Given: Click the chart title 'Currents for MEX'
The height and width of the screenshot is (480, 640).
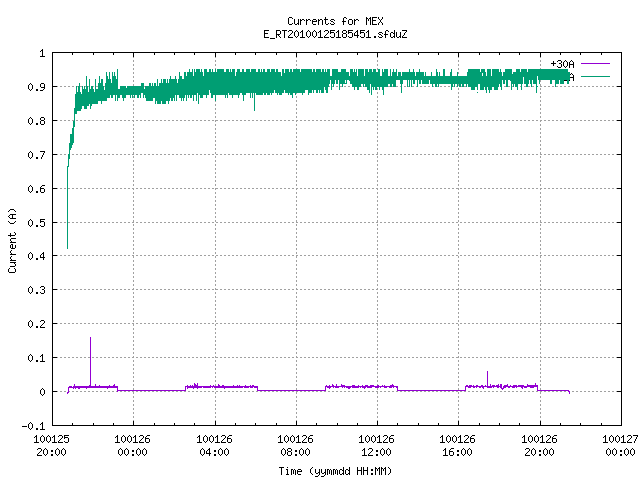Looking at the screenshot, I should [x=335, y=21].
